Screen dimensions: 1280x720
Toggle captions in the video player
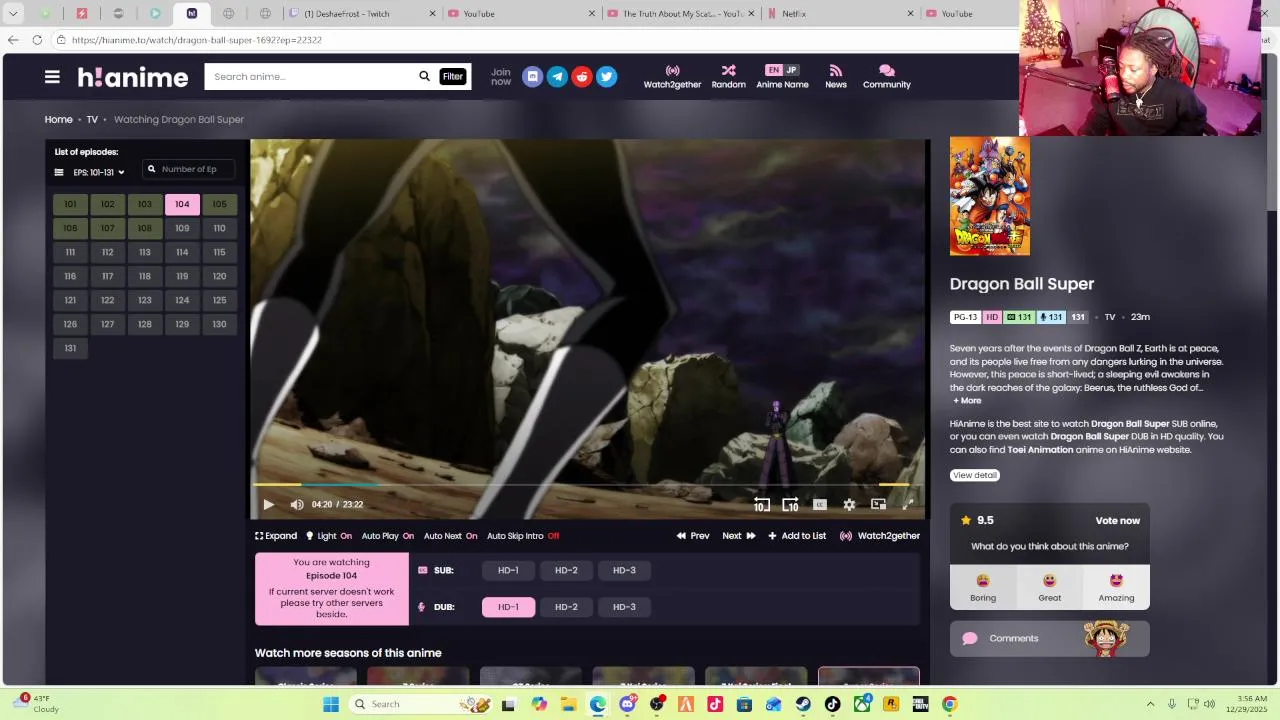tap(820, 505)
